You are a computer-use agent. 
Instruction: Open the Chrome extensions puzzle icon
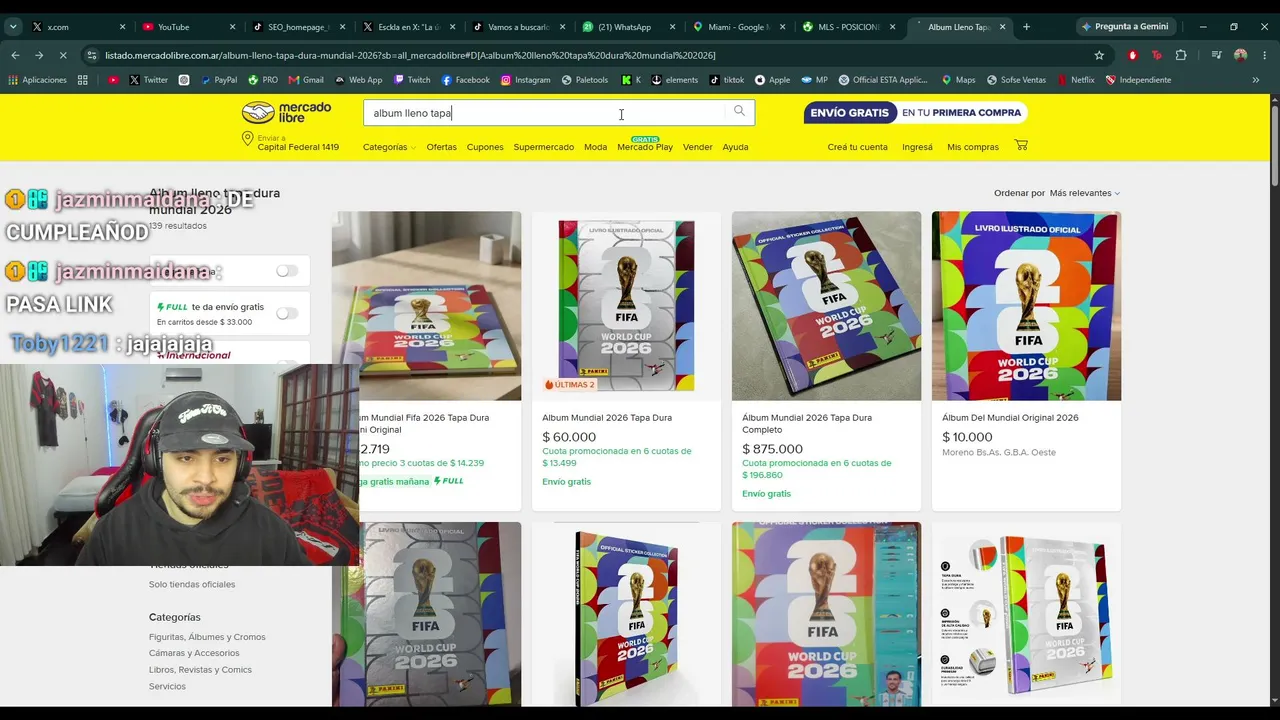(1181, 55)
